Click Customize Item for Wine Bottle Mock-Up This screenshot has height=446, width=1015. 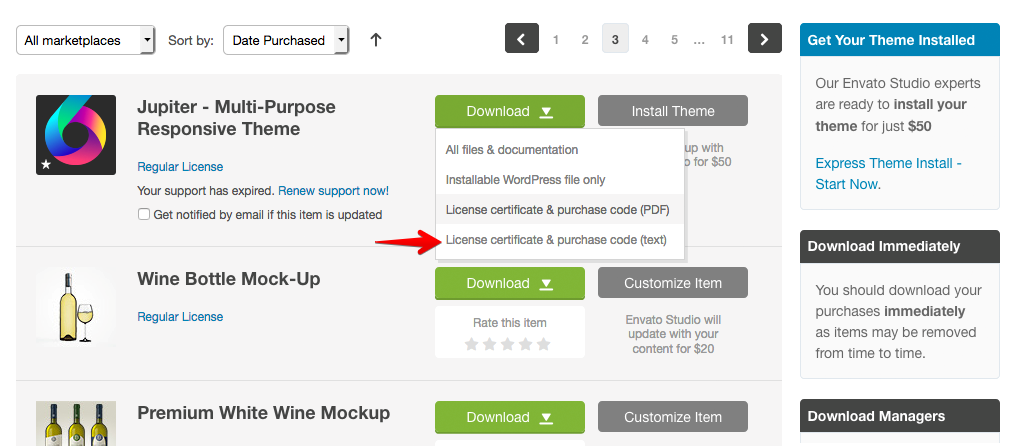(x=673, y=283)
